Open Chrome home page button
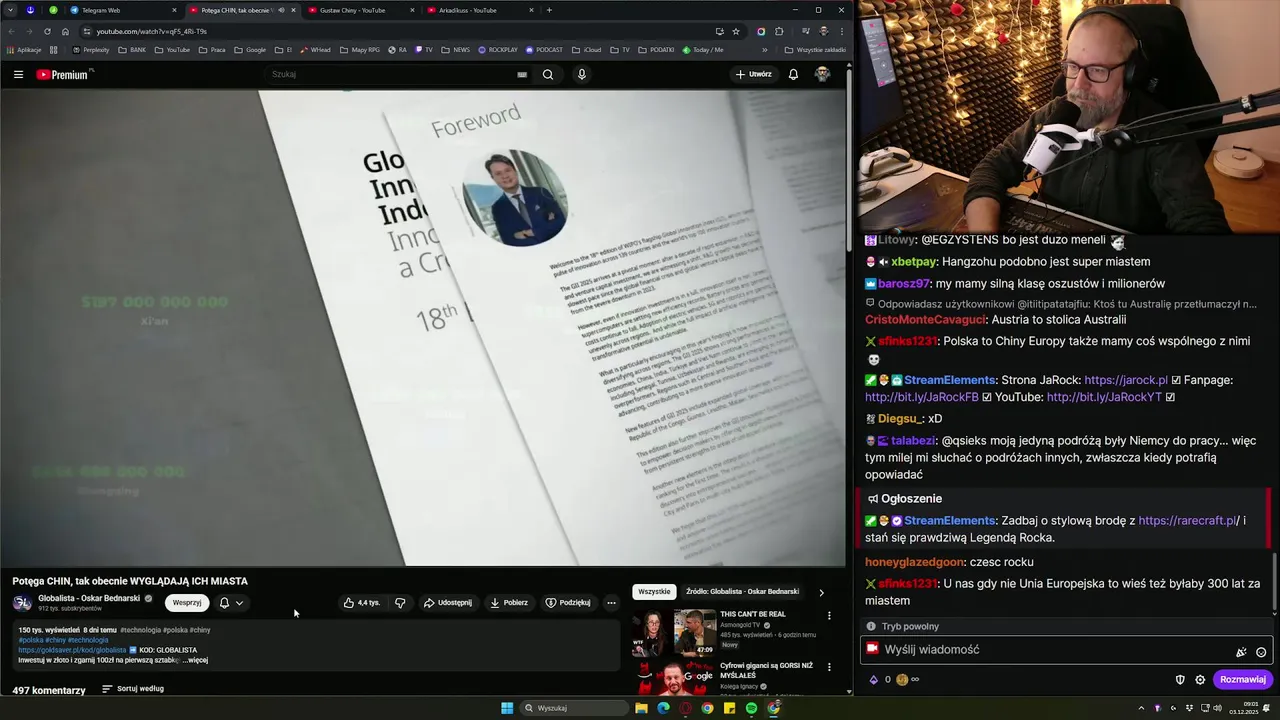This screenshot has width=1280, height=720. click(65, 31)
